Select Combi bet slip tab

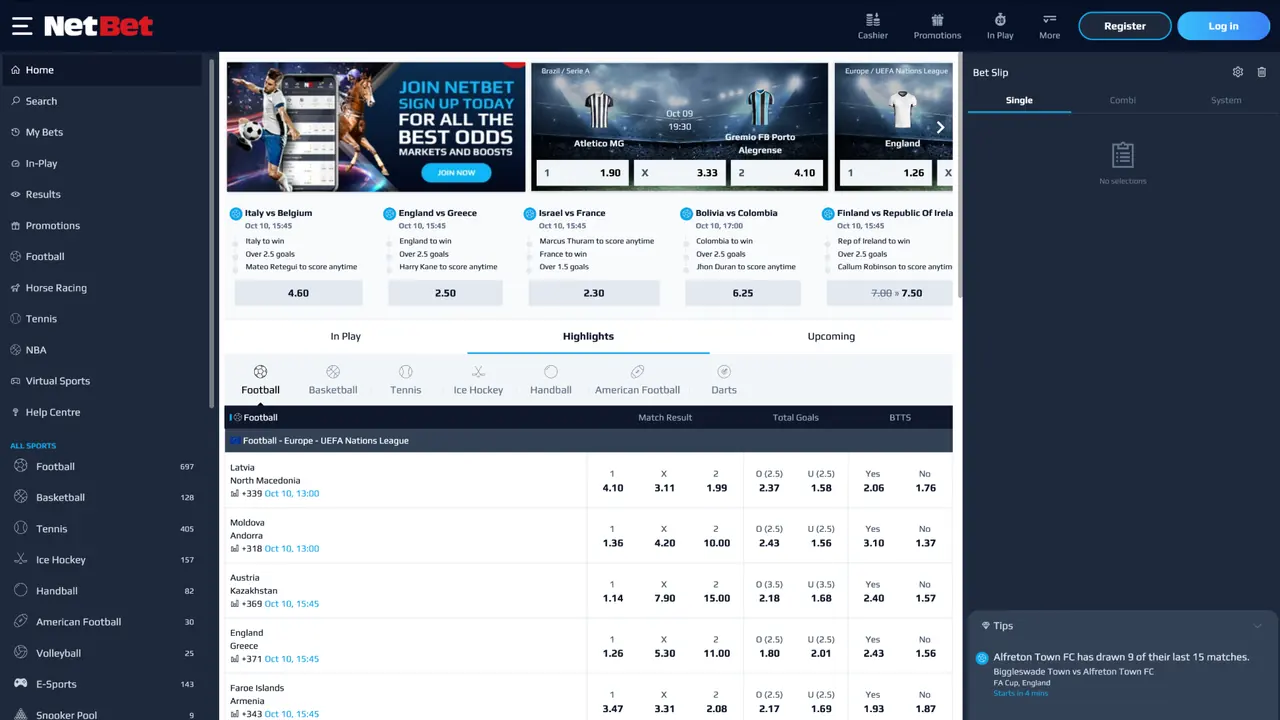[1122, 100]
